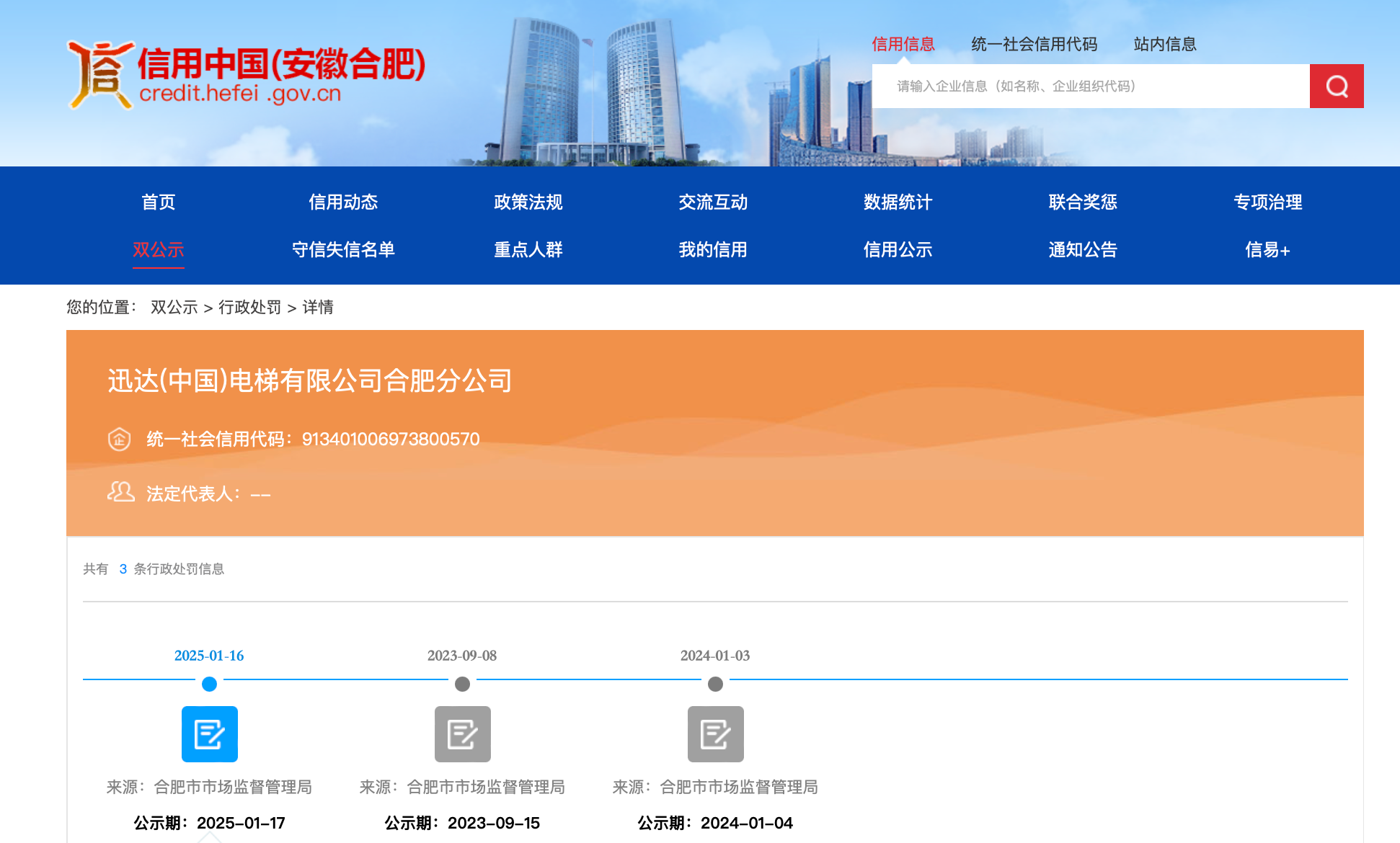This screenshot has width=1400, height=843.
Task: Click the legal representative people icon
Action: tap(120, 492)
